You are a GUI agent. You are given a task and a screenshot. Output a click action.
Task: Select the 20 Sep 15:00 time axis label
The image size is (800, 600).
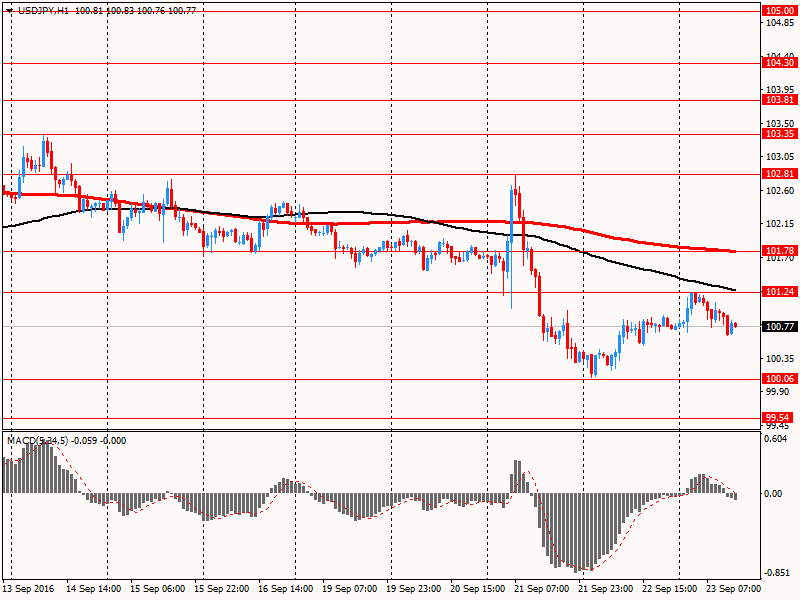point(478,589)
